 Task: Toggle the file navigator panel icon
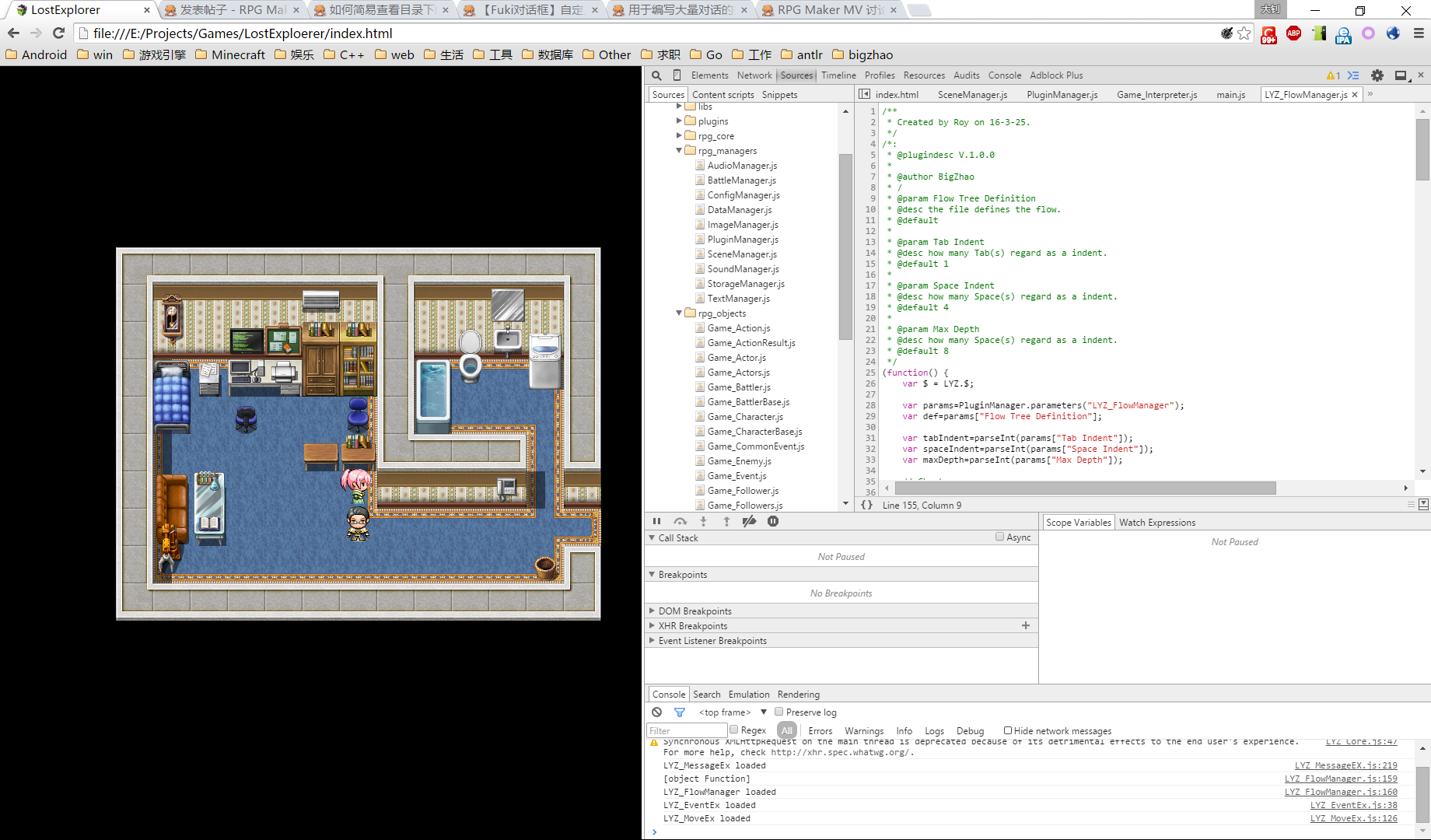tap(864, 94)
